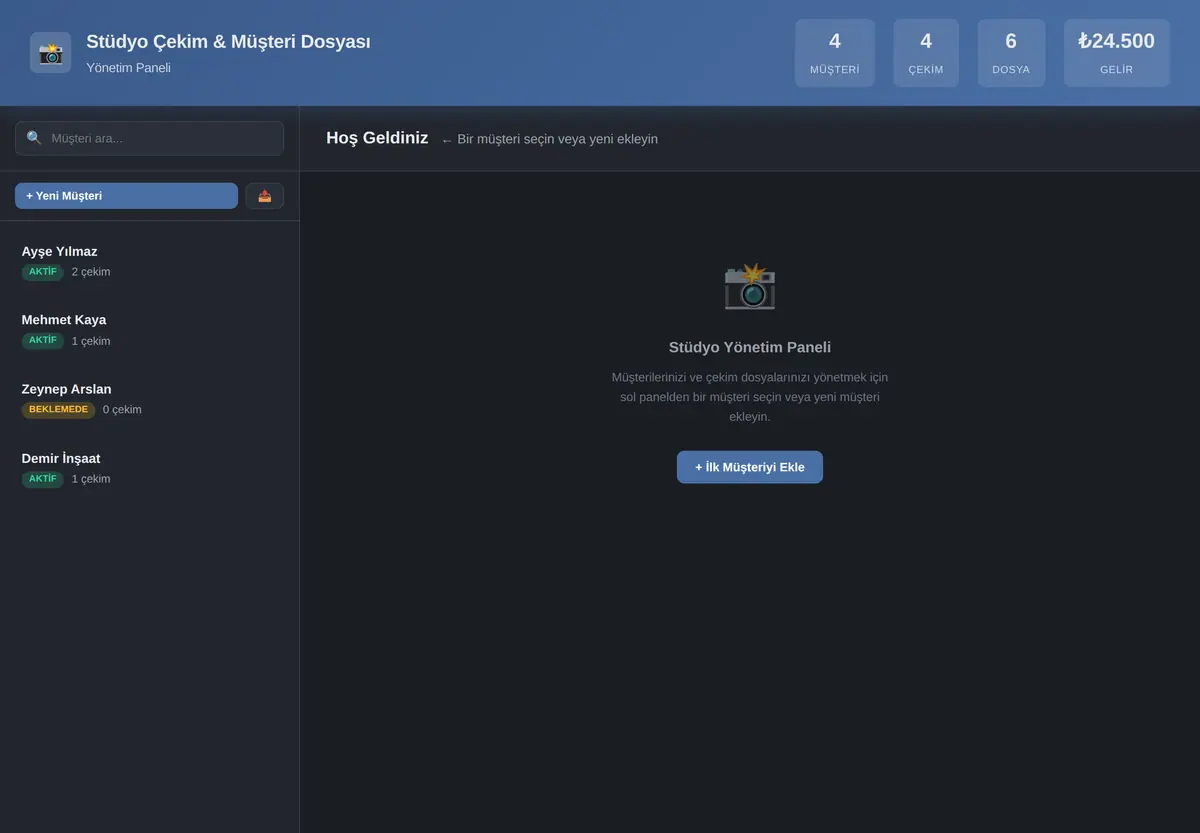Click the GELİR ₺24.500 stat card

pyautogui.click(x=1116, y=53)
